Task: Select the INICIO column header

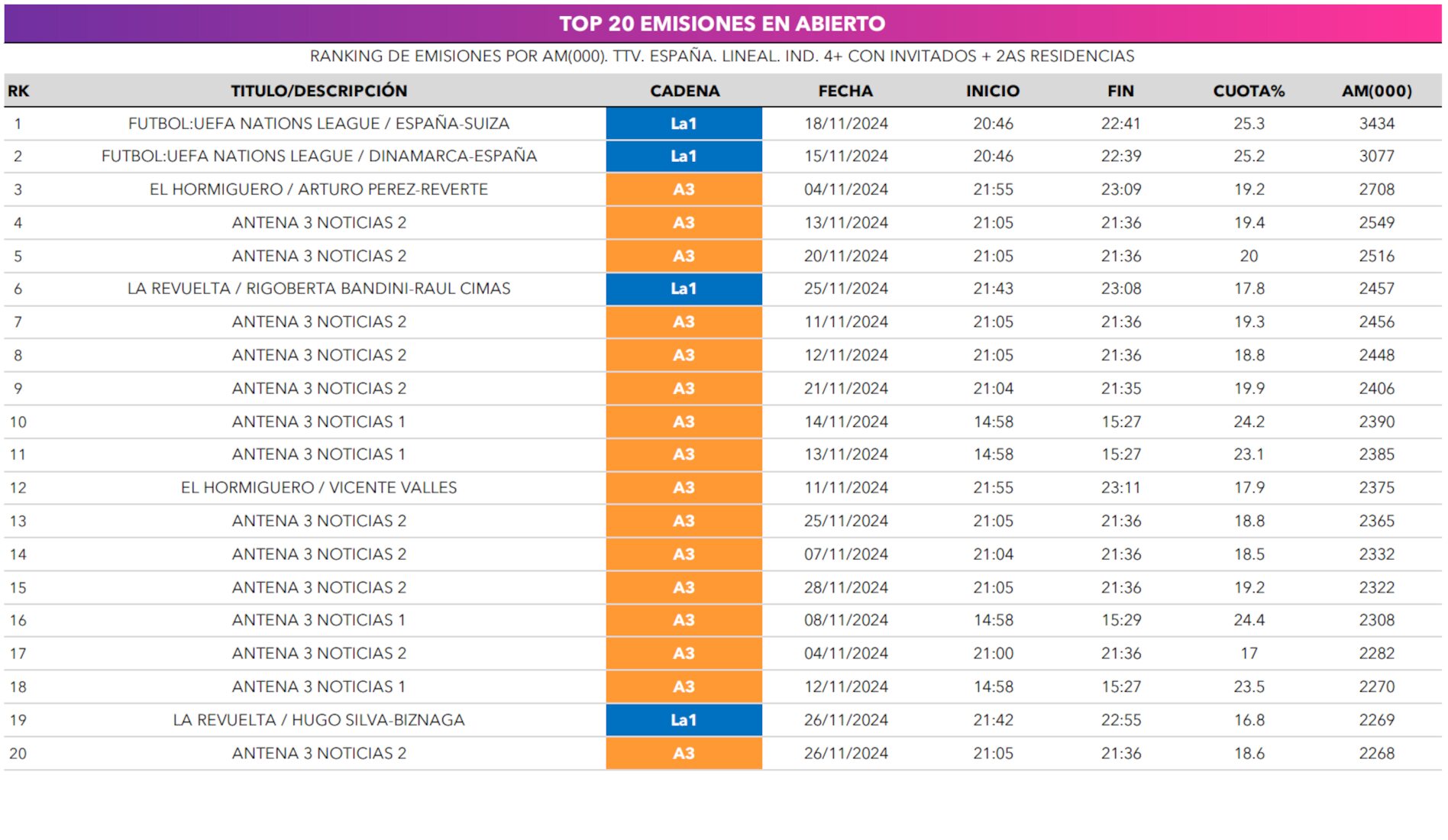Action: pos(992,91)
